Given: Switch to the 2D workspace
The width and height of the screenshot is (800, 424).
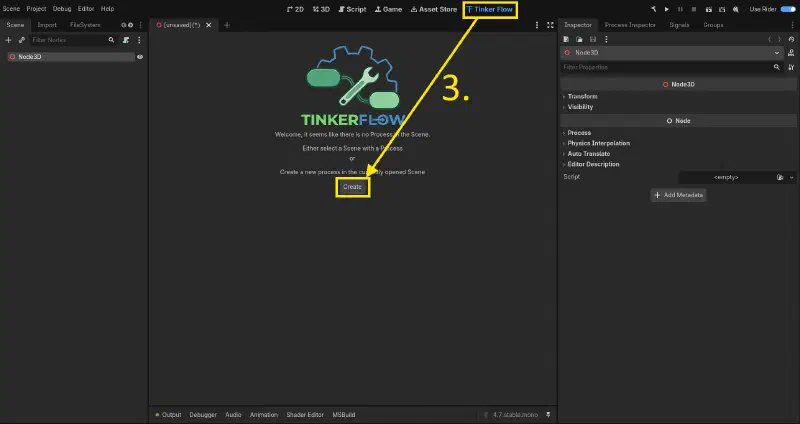Looking at the screenshot, I should (295, 9).
